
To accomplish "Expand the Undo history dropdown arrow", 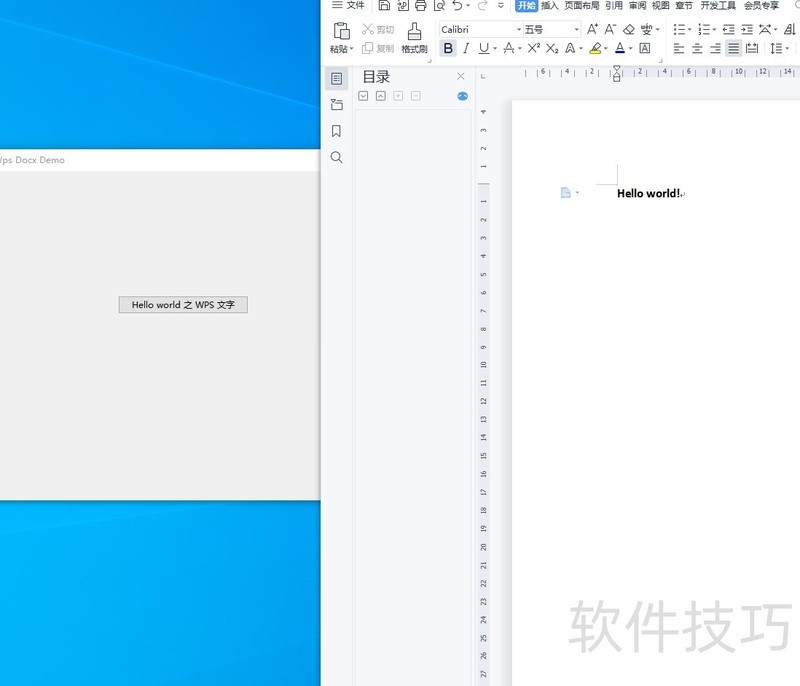I will 468,6.
